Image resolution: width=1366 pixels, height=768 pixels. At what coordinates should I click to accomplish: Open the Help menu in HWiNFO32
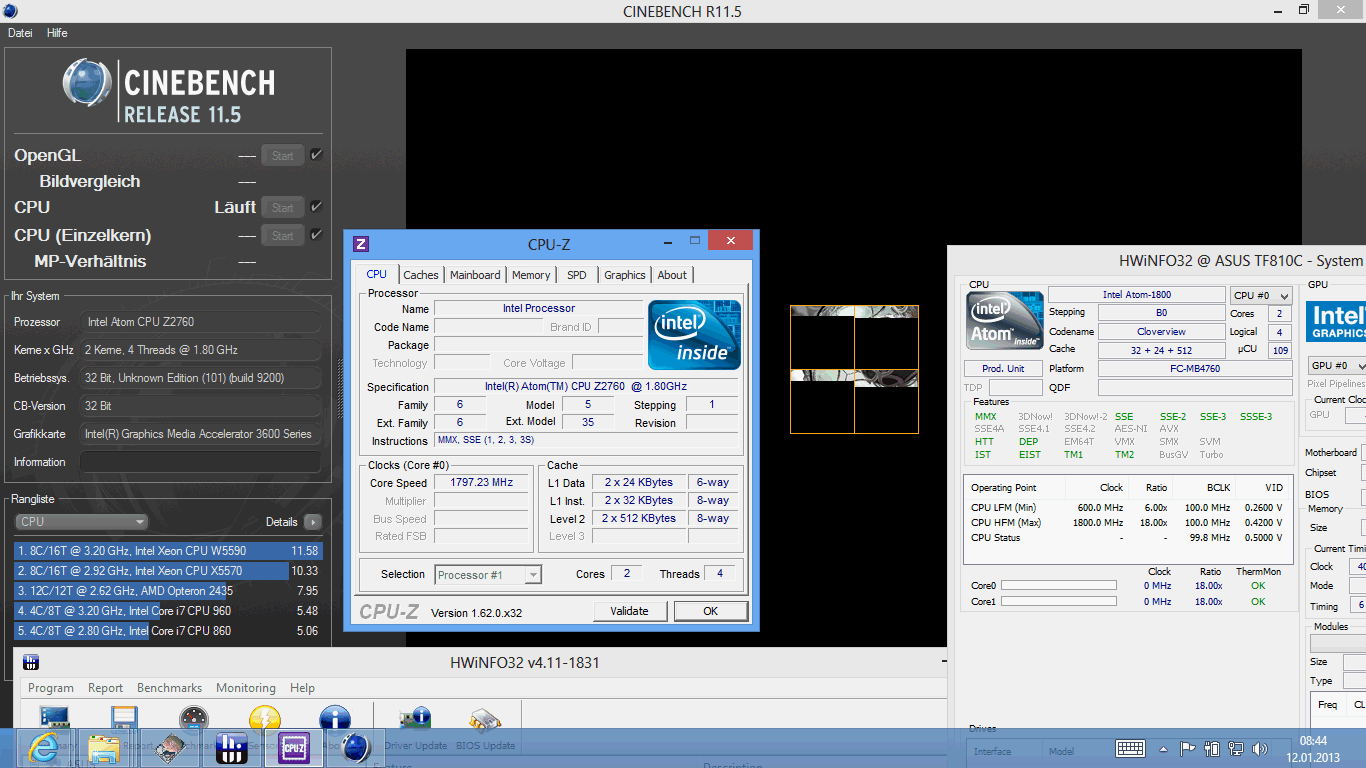pos(302,688)
